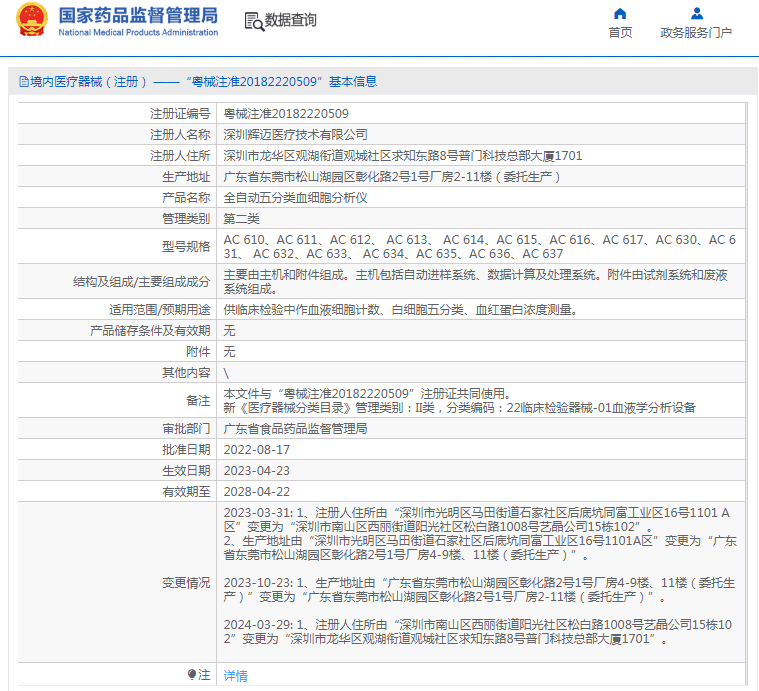The width and height of the screenshot is (759, 691).
Task: Click the 变更情况 label cell
Action: (117, 583)
